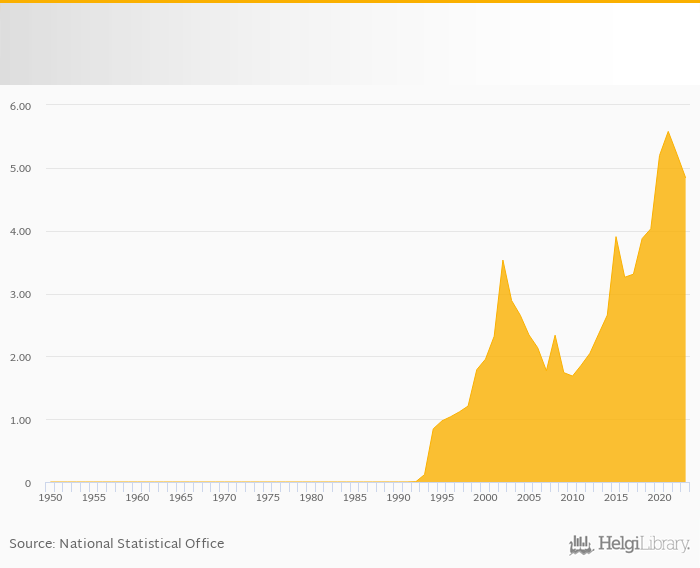Open the HelgiLibrary text link
Image resolution: width=700 pixels, height=568 pixels.
pyautogui.click(x=643, y=545)
